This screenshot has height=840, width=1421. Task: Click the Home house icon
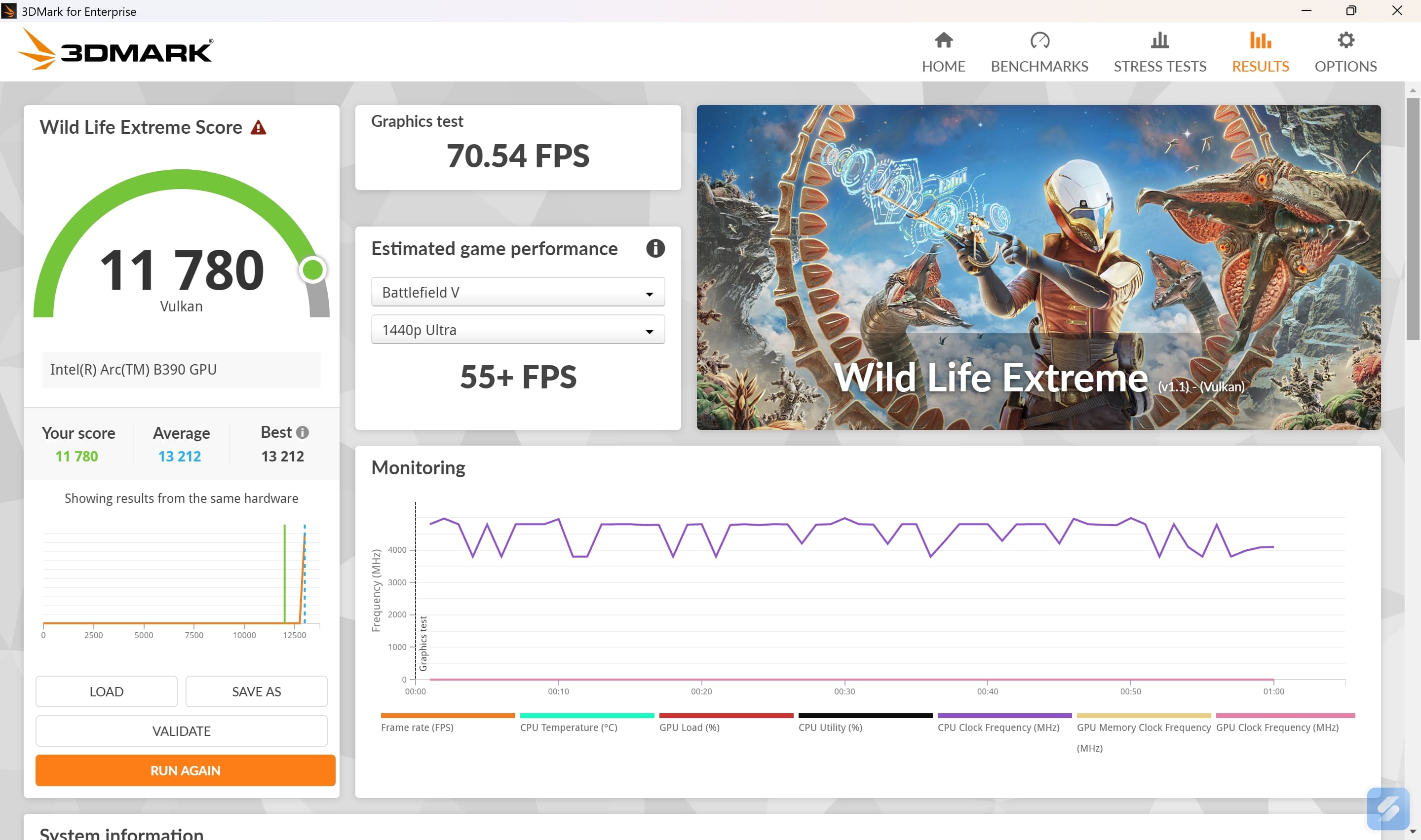pos(943,40)
